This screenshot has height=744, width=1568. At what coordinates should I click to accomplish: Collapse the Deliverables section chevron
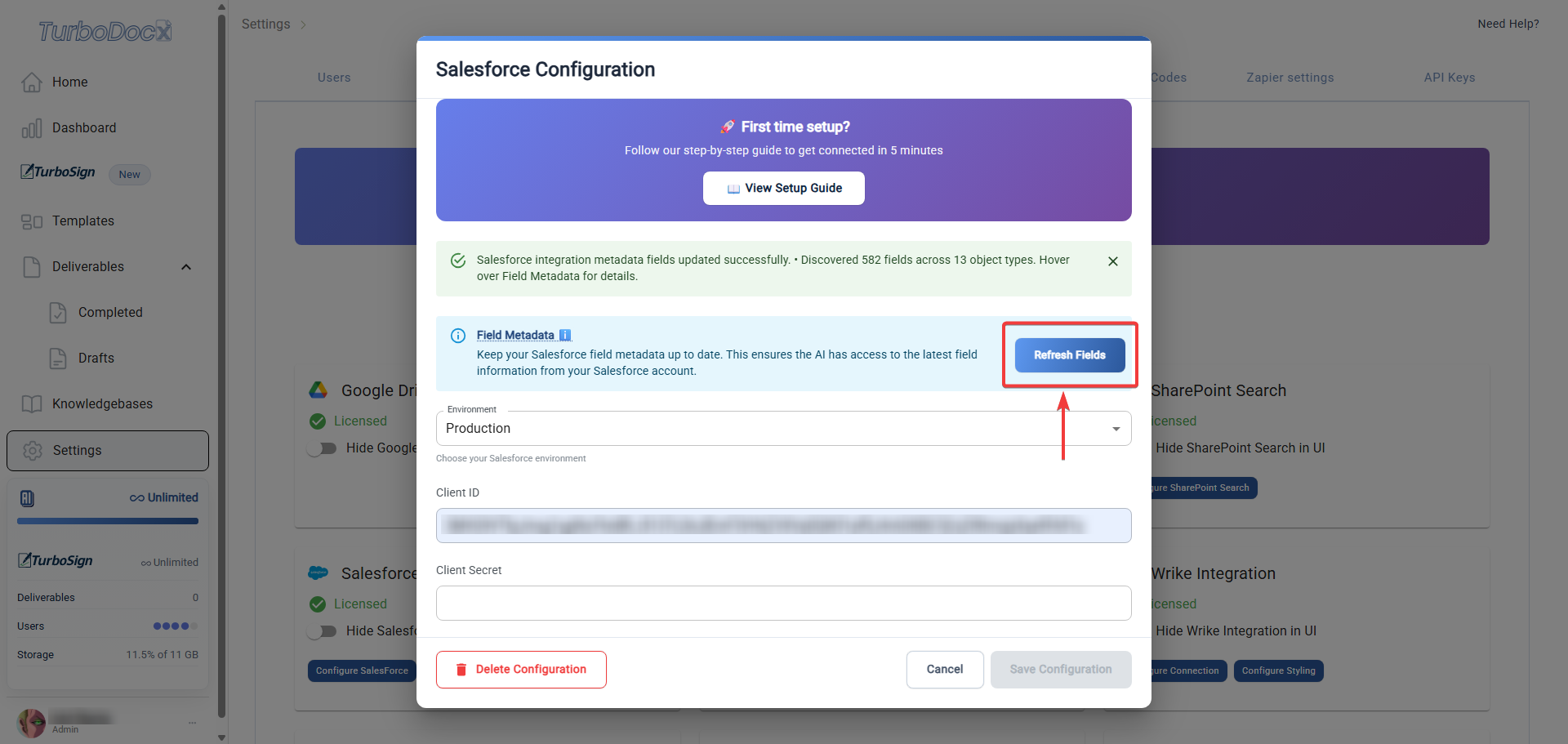[x=186, y=267]
